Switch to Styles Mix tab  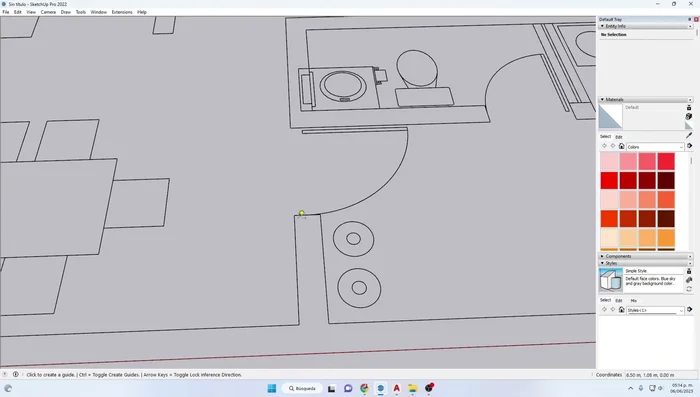point(633,301)
